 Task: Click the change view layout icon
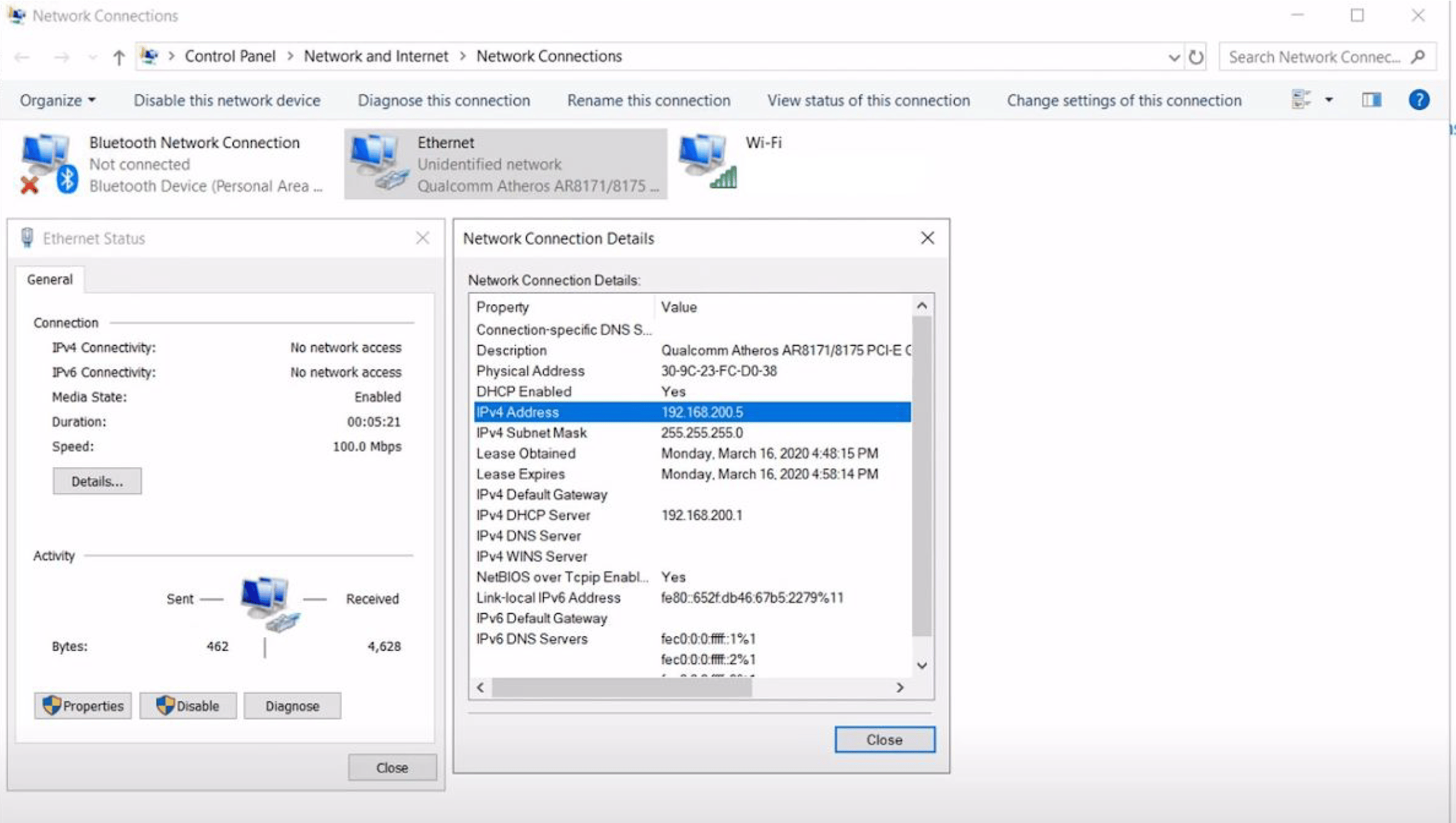pyautogui.click(x=1301, y=99)
